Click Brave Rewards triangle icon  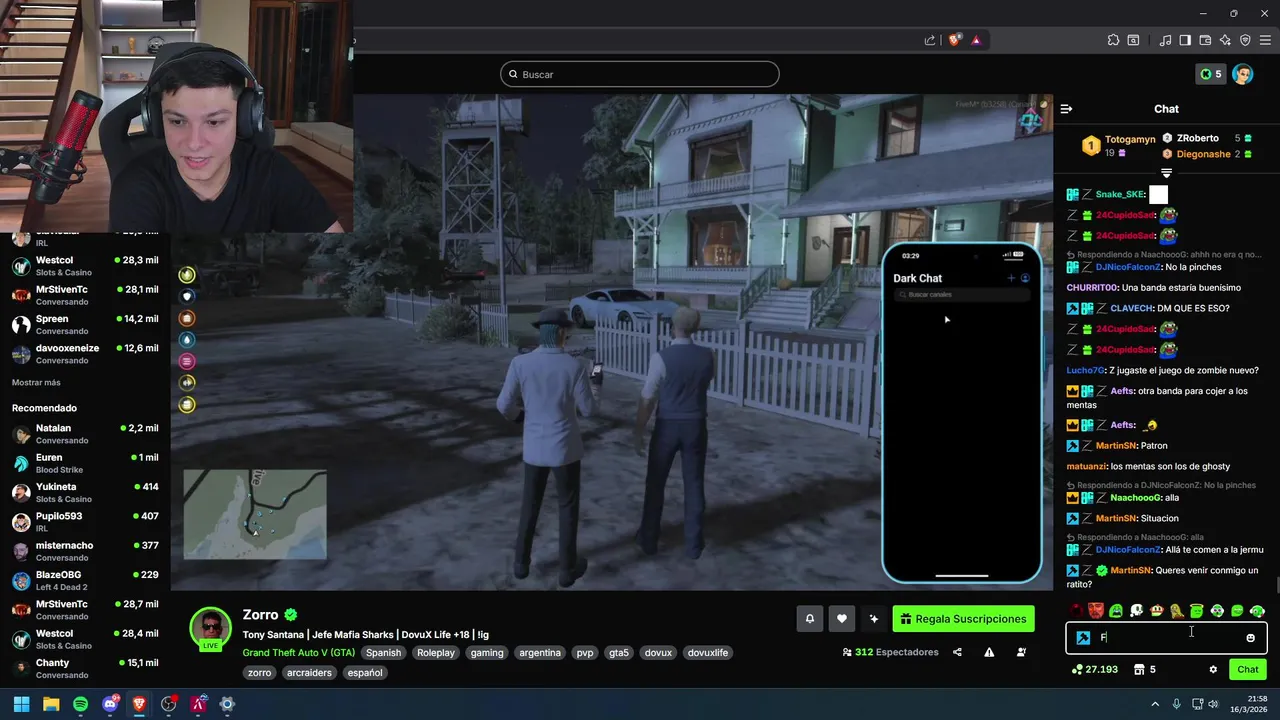[976, 40]
